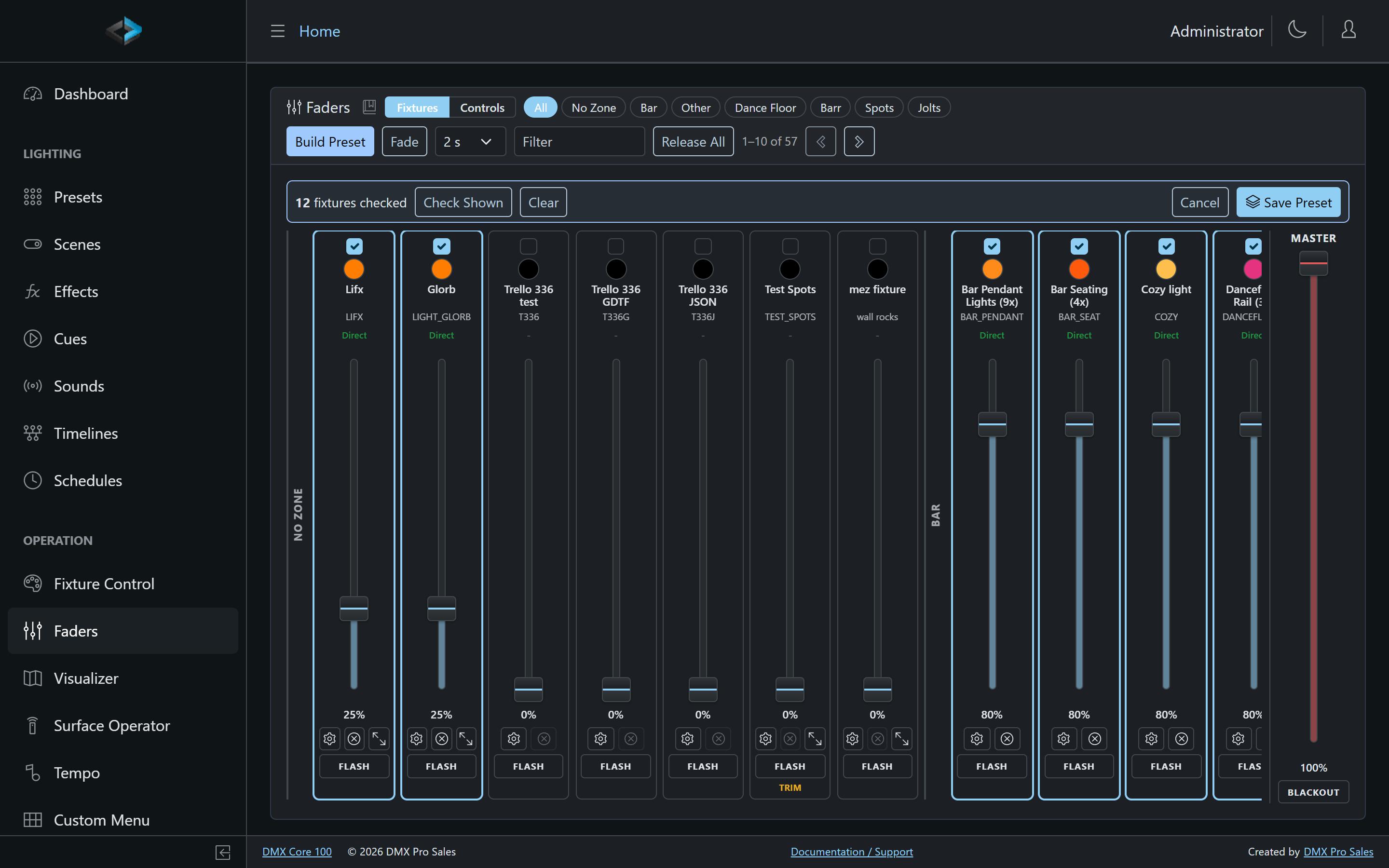Flash the Lifx fixture
Screen dimensions: 1389x868
pos(354,766)
